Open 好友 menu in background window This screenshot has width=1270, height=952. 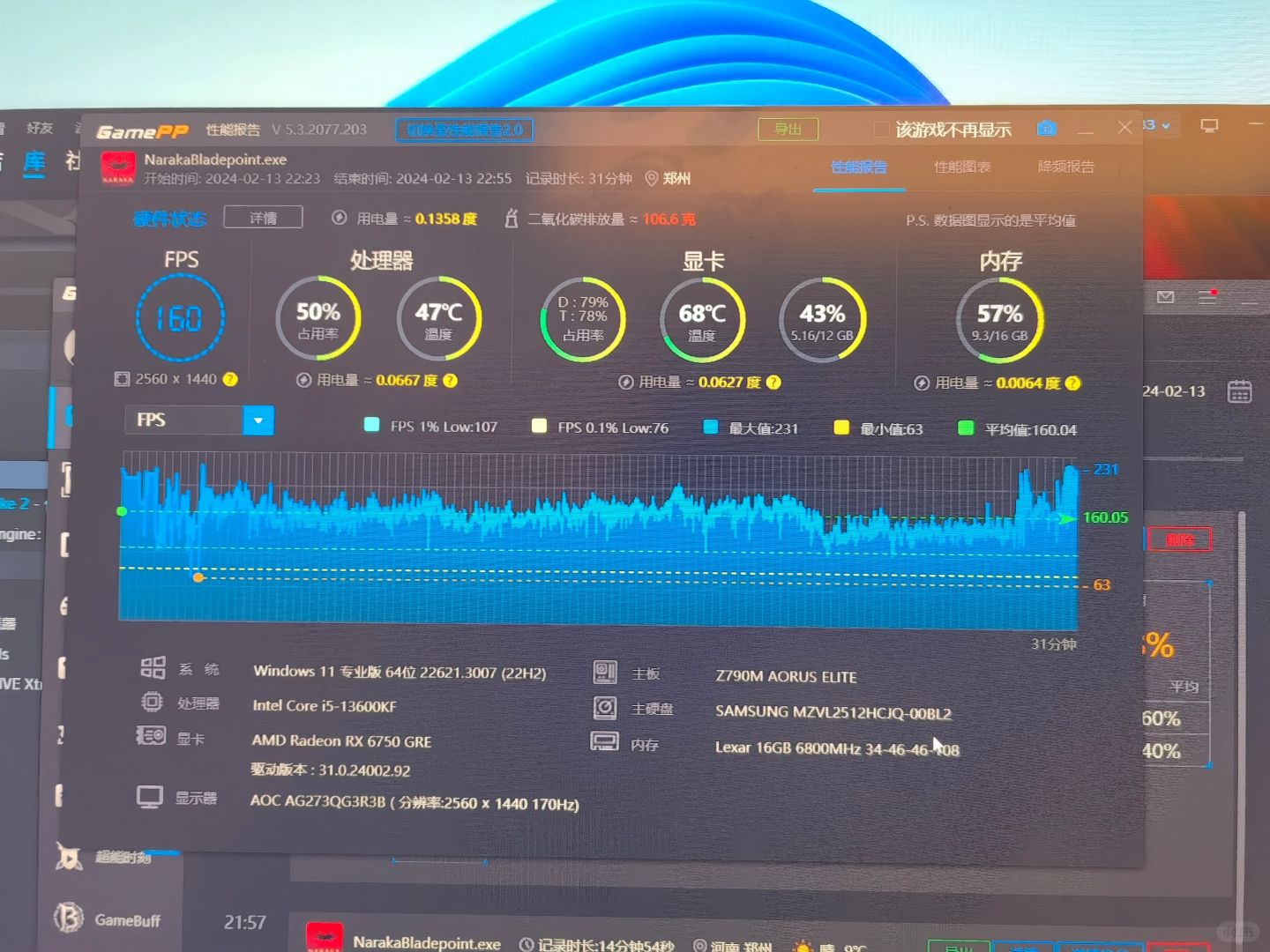coord(40,128)
